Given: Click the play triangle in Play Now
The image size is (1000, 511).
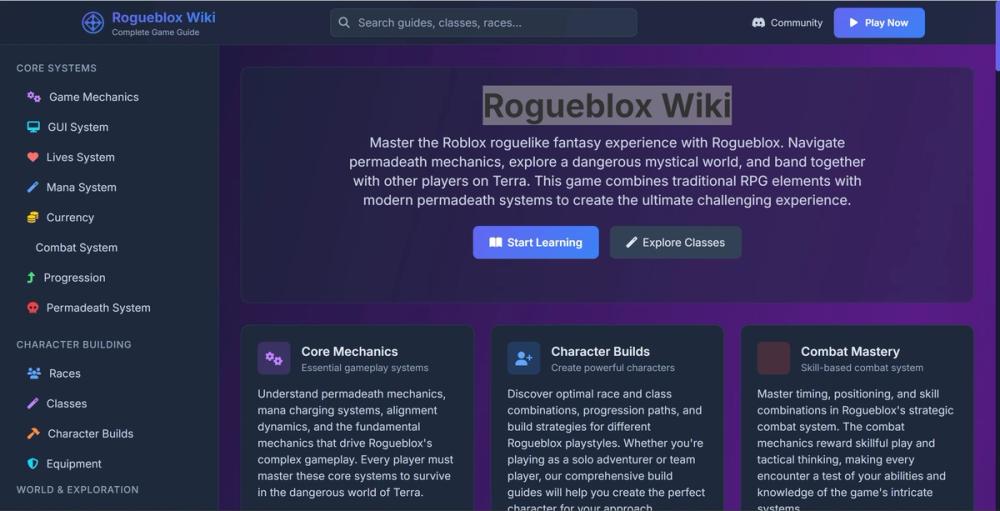Looking at the screenshot, I should pyautogui.click(x=853, y=23).
